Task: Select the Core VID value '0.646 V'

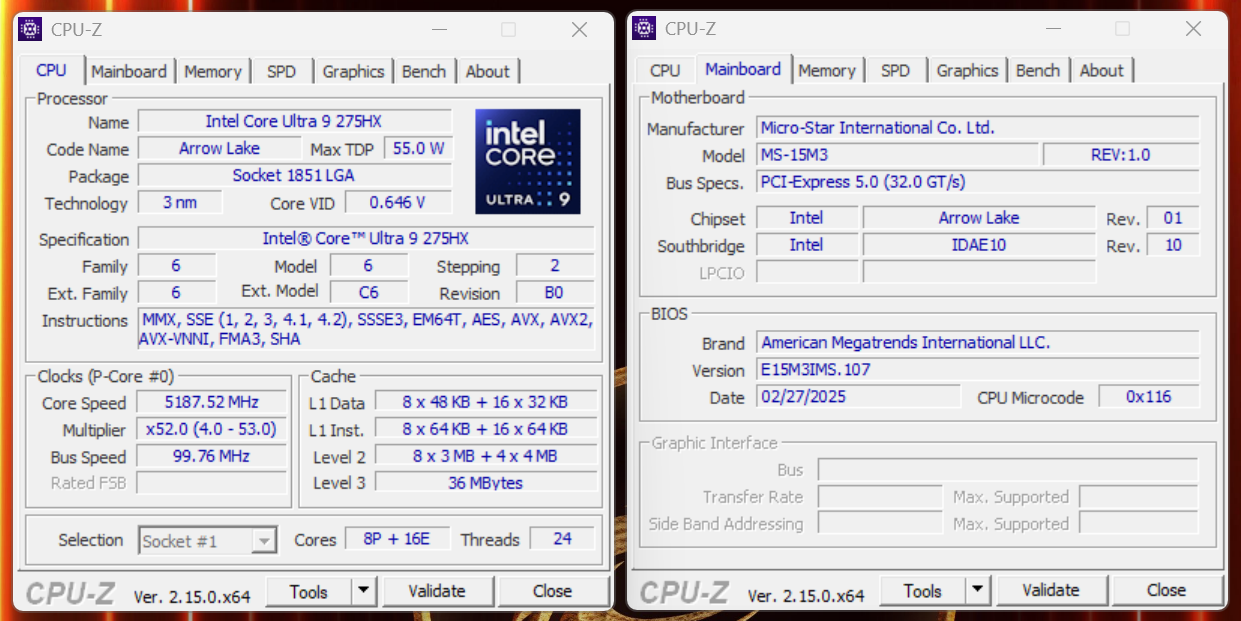Action: pos(398,202)
